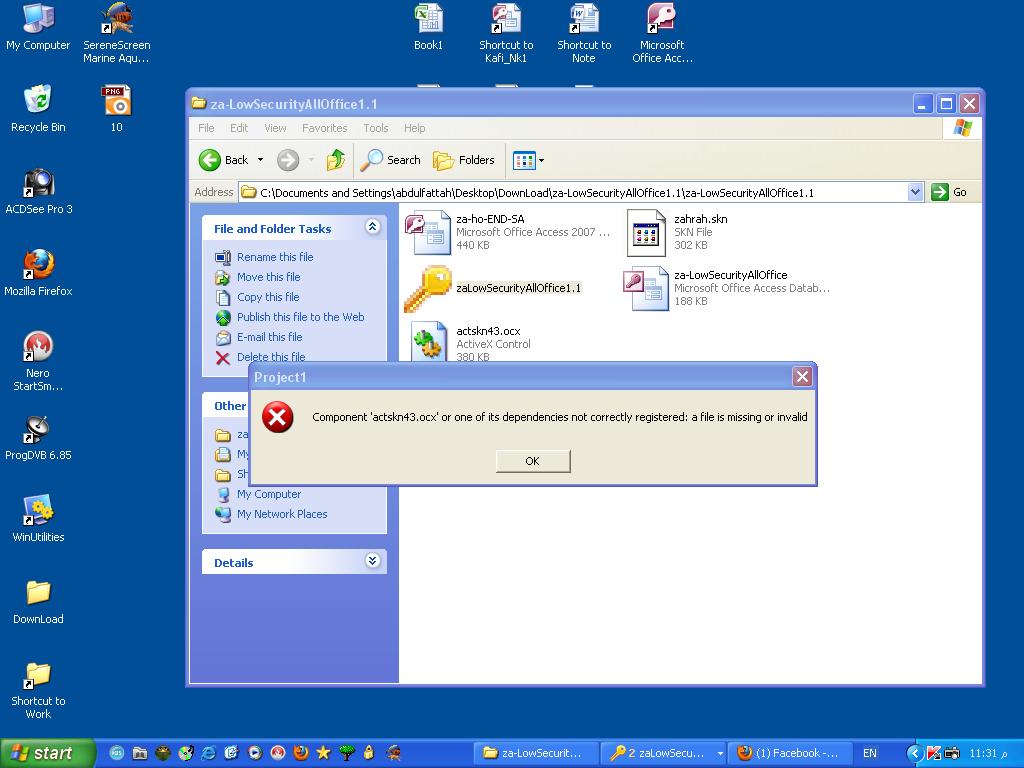Select the za-LowSecurityAllOffice database file icon
Image resolution: width=1024 pixels, height=768 pixels.
(x=646, y=288)
